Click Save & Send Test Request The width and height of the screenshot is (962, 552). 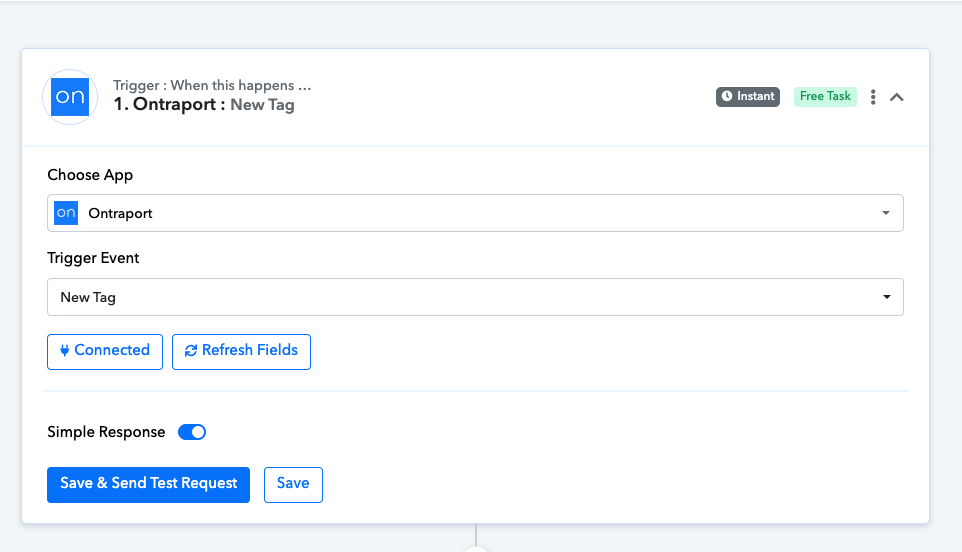pyautogui.click(x=148, y=485)
